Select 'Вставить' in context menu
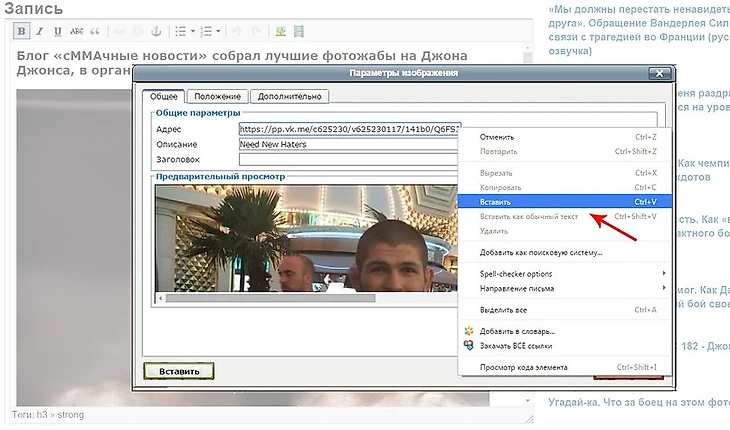 click(x=497, y=202)
